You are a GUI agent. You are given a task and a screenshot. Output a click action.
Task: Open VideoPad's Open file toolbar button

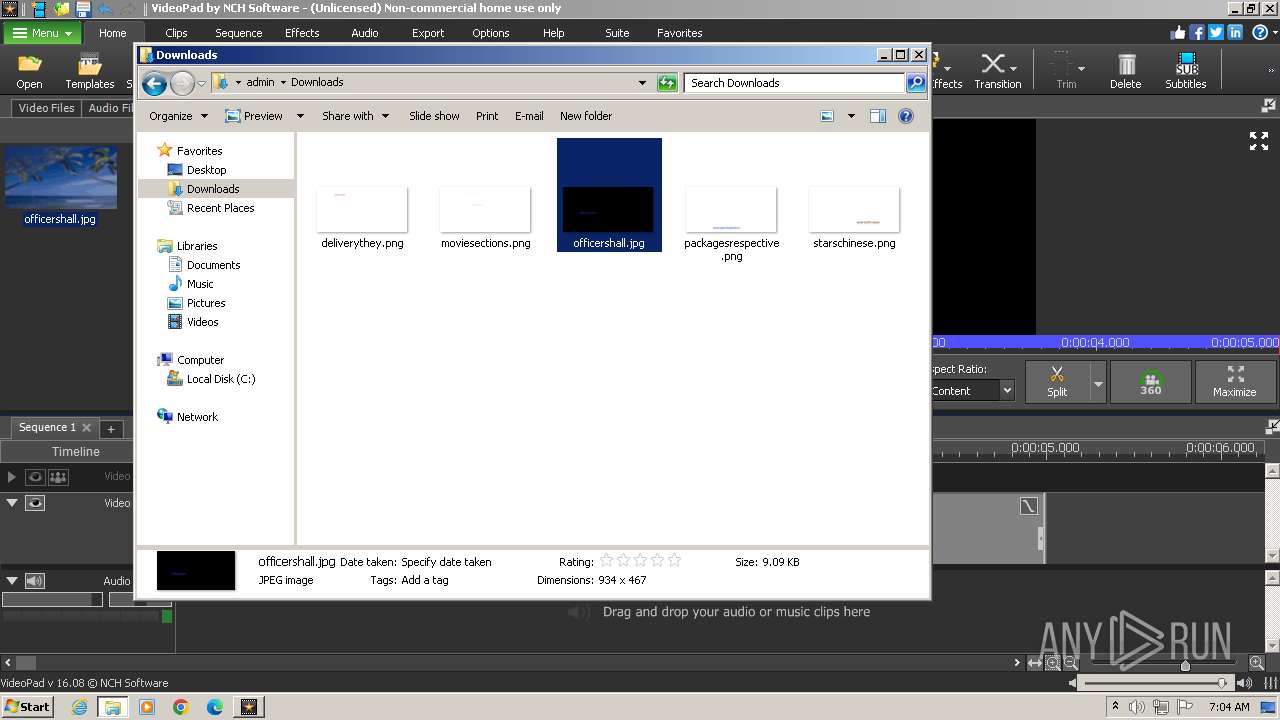(x=29, y=71)
